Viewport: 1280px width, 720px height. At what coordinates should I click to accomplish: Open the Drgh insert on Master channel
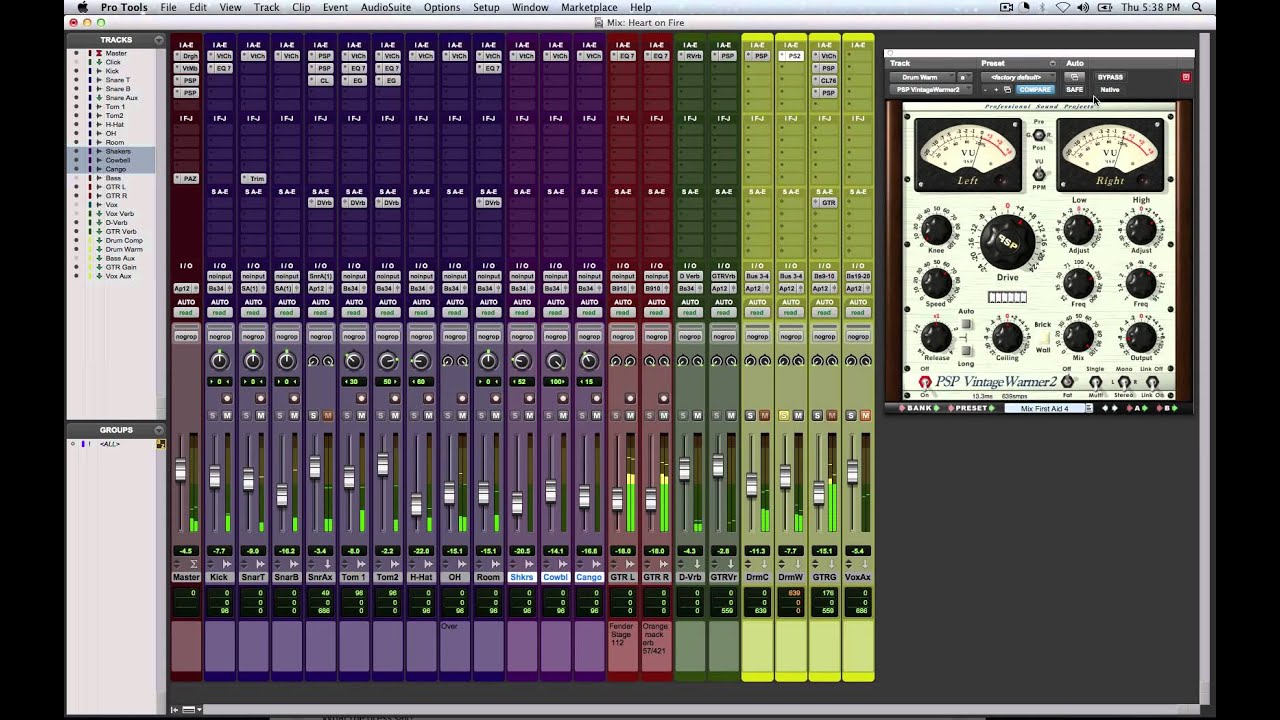pos(187,57)
